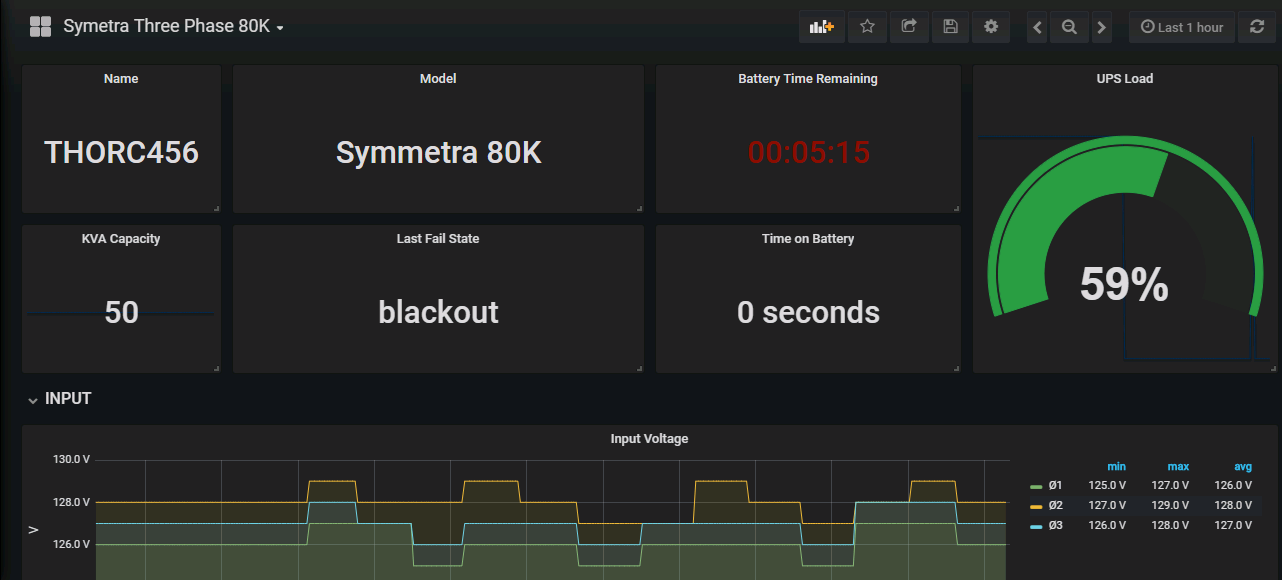1282x580 pixels.
Task: Sort legend by min column
Action: (x=1116, y=467)
